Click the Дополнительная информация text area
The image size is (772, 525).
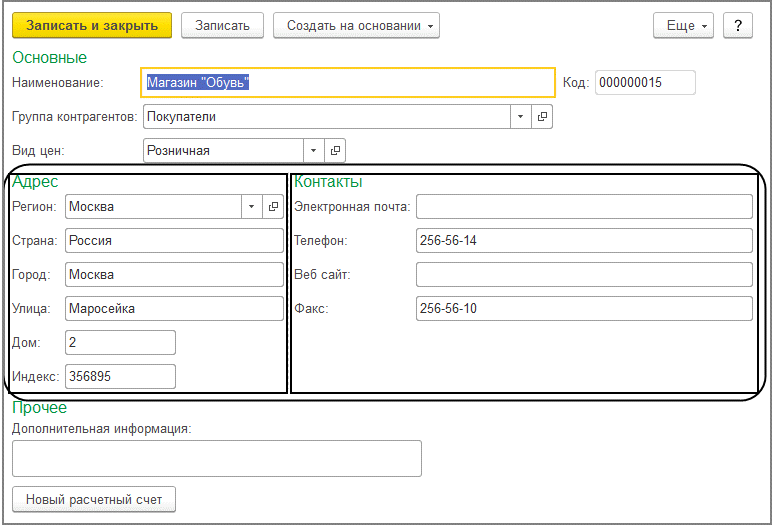pyautogui.click(x=217, y=459)
